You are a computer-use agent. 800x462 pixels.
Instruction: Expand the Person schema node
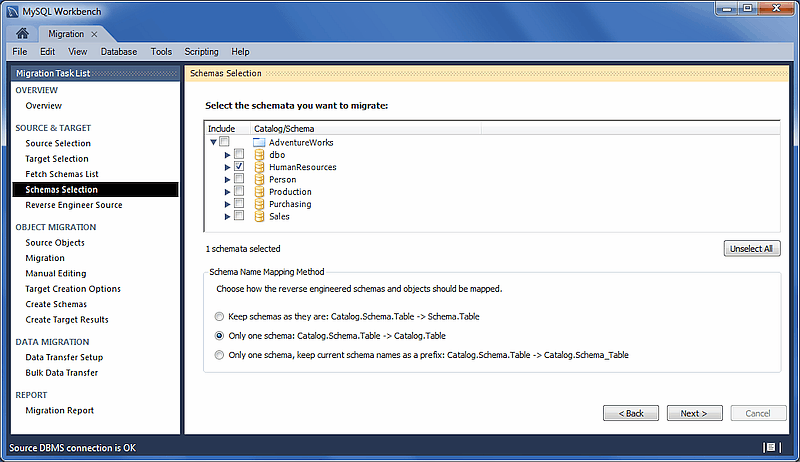(x=228, y=179)
